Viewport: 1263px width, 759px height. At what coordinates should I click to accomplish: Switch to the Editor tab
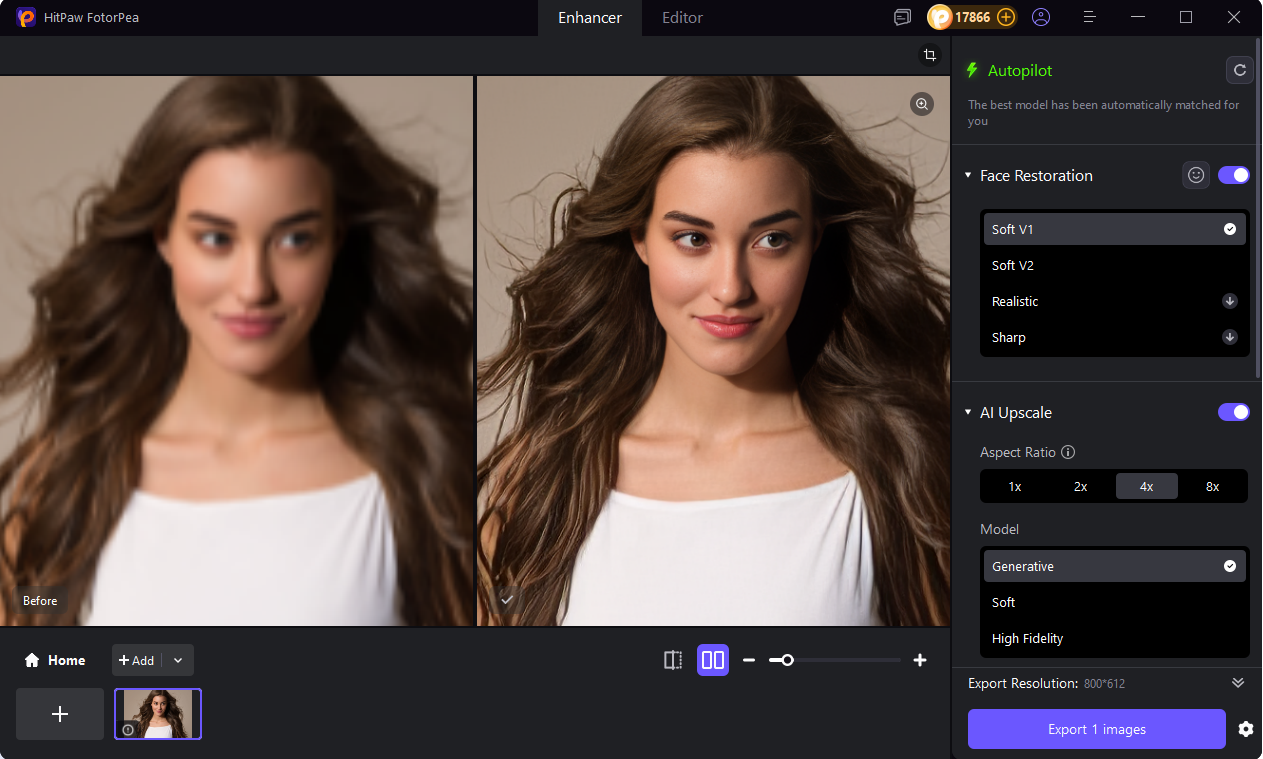tap(681, 17)
